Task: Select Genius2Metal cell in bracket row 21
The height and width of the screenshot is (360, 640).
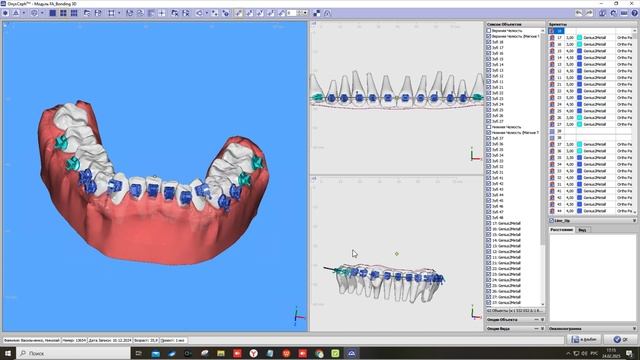Action: click(595, 84)
